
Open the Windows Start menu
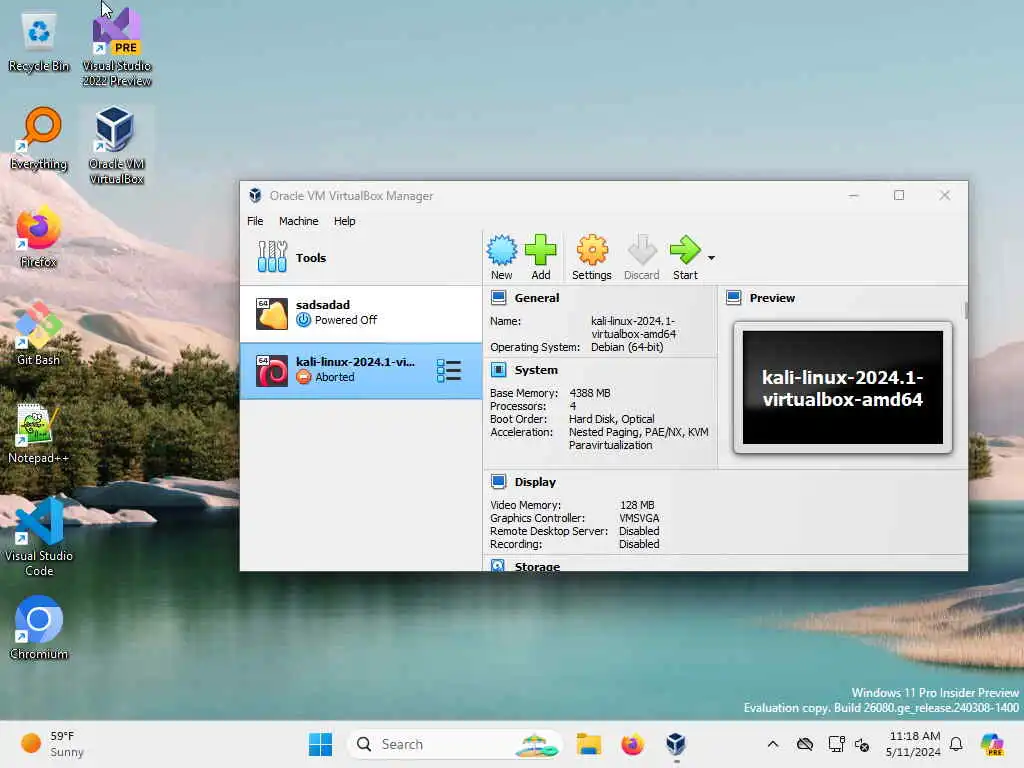click(x=320, y=744)
